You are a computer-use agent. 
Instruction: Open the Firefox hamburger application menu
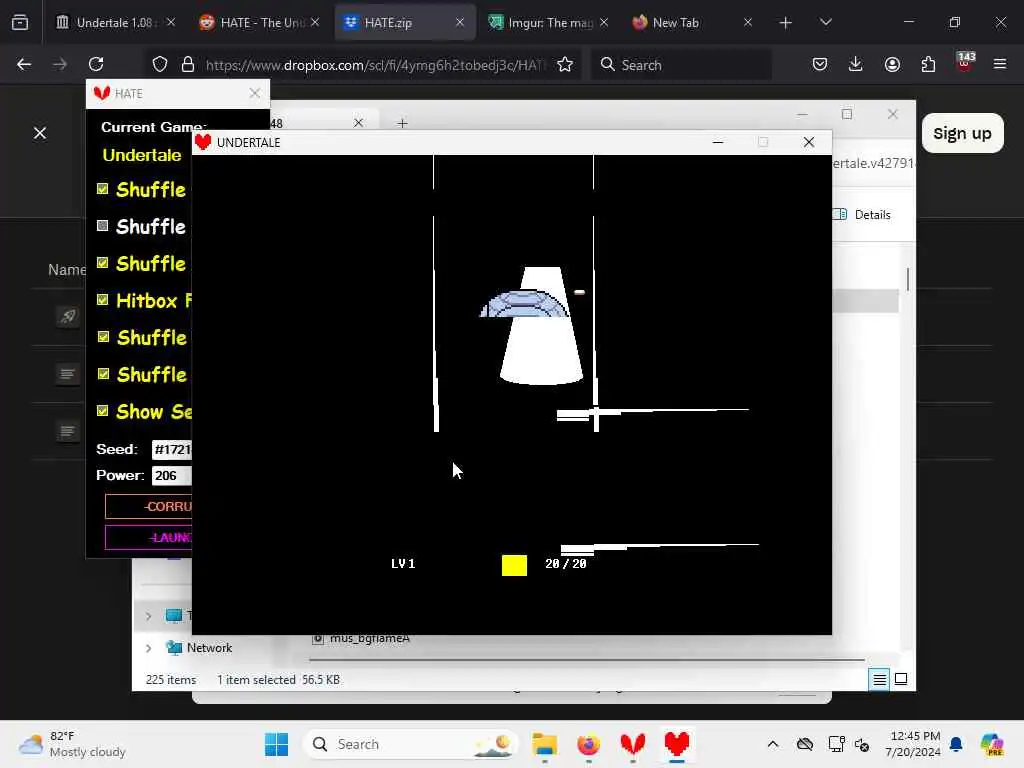(x=1000, y=64)
